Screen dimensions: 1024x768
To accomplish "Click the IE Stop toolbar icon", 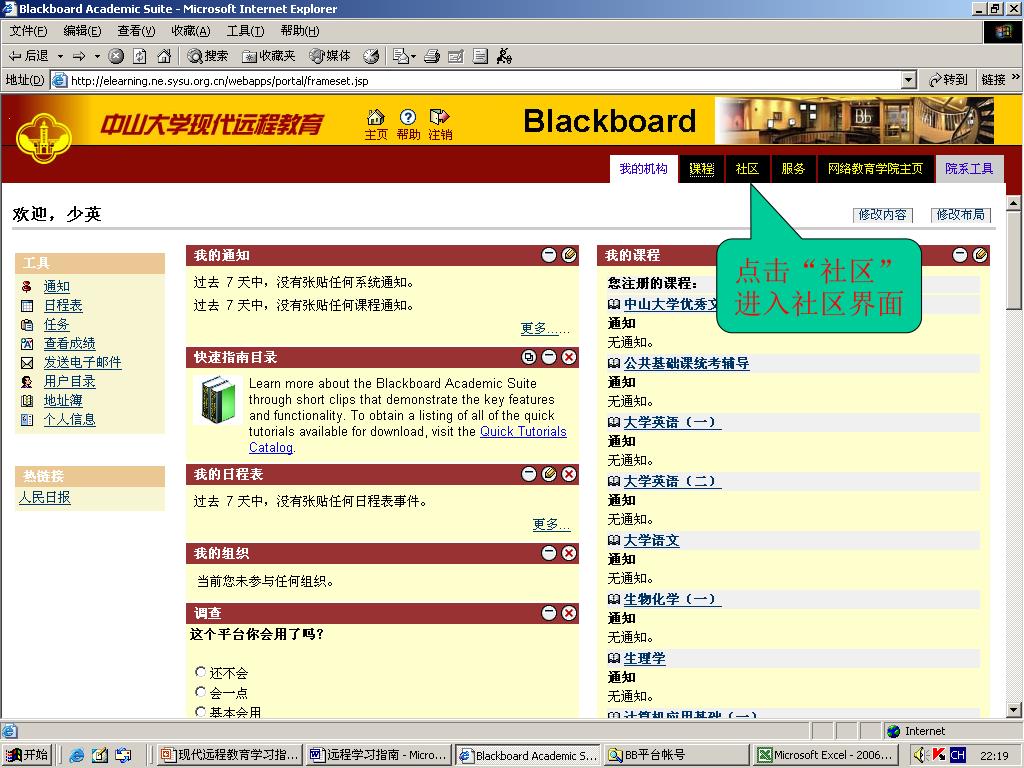I will [116, 56].
